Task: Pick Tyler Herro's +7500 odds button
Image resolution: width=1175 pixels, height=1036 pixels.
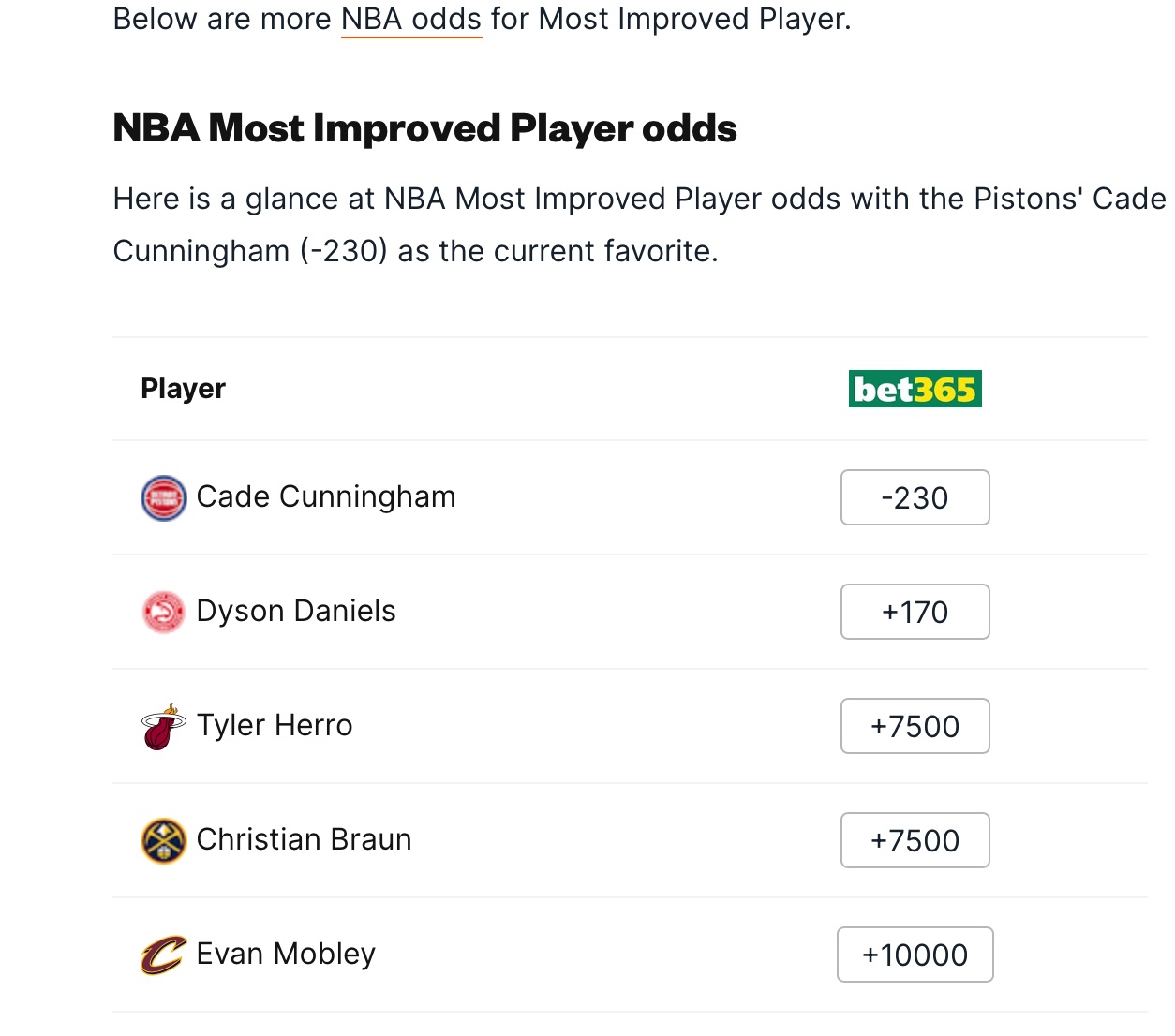Action: pyautogui.click(x=915, y=726)
